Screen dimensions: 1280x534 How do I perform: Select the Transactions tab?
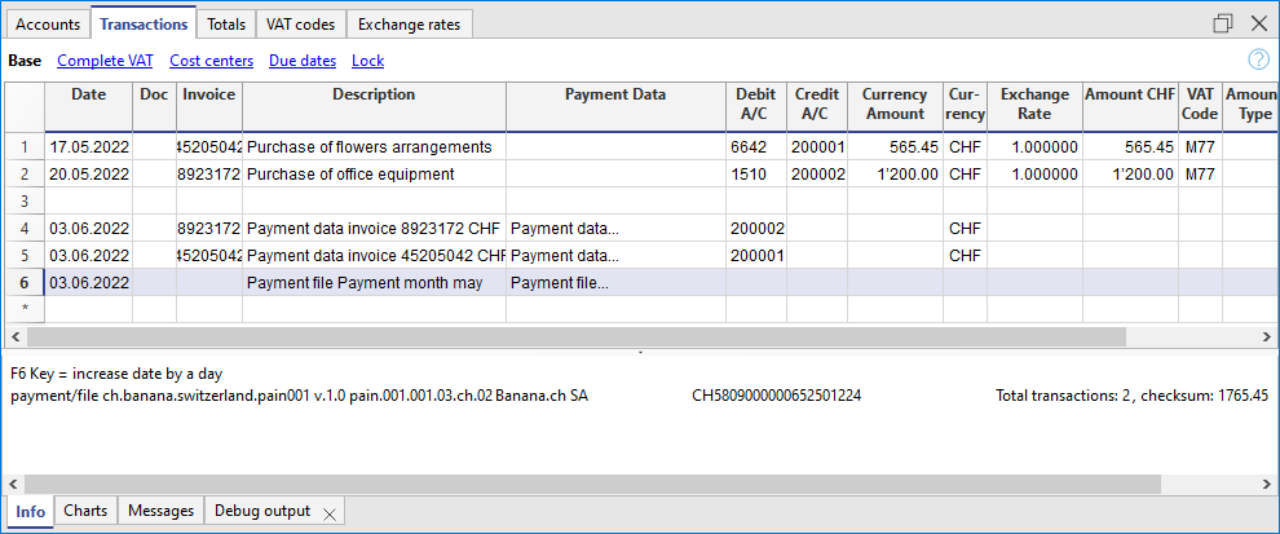coord(143,23)
